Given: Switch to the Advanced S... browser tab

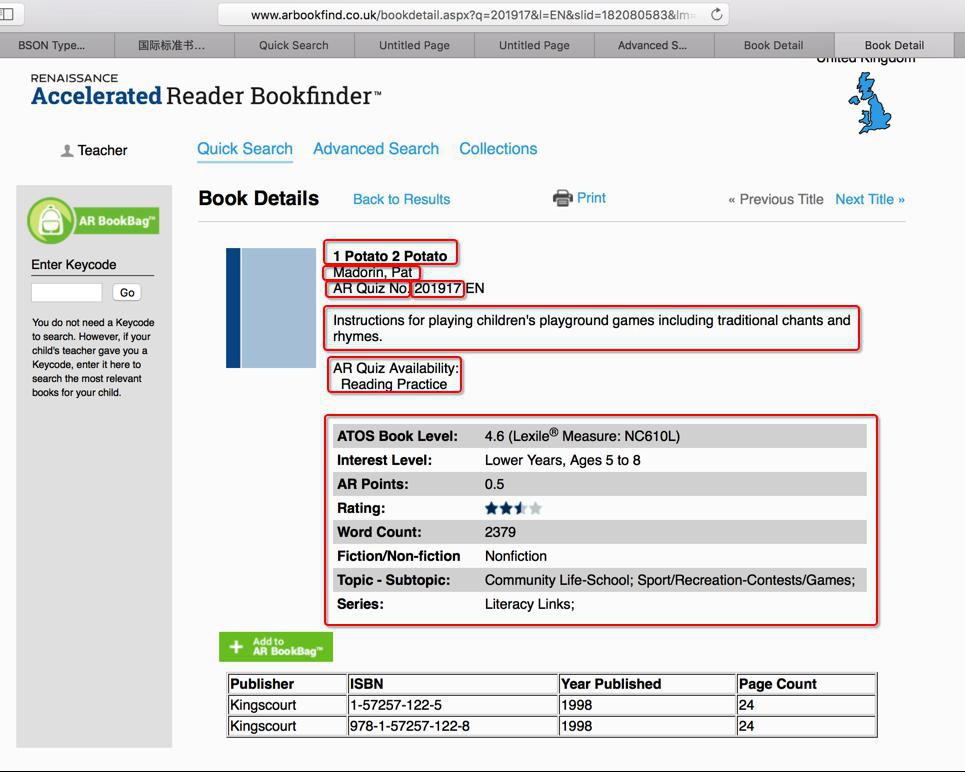Looking at the screenshot, I should (x=654, y=46).
